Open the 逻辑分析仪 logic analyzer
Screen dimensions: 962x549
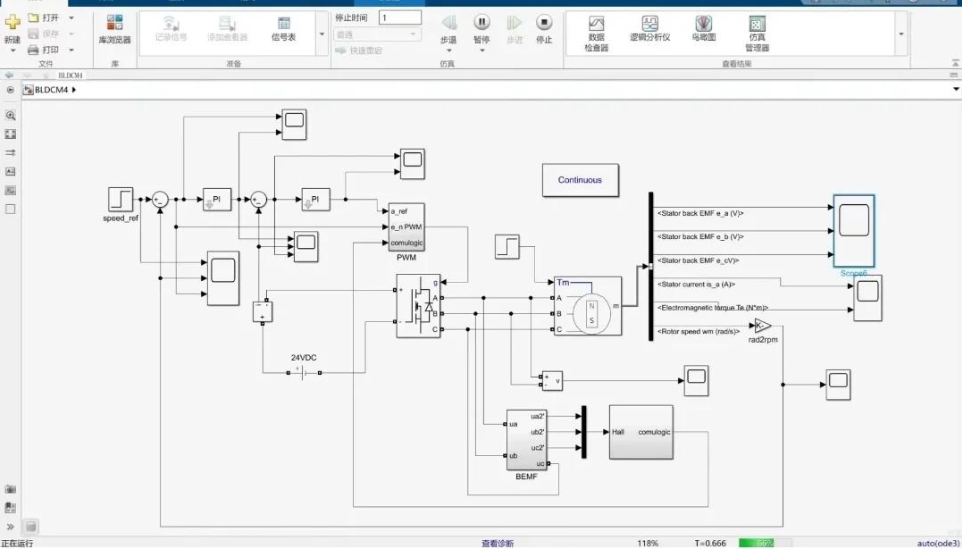[650, 29]
